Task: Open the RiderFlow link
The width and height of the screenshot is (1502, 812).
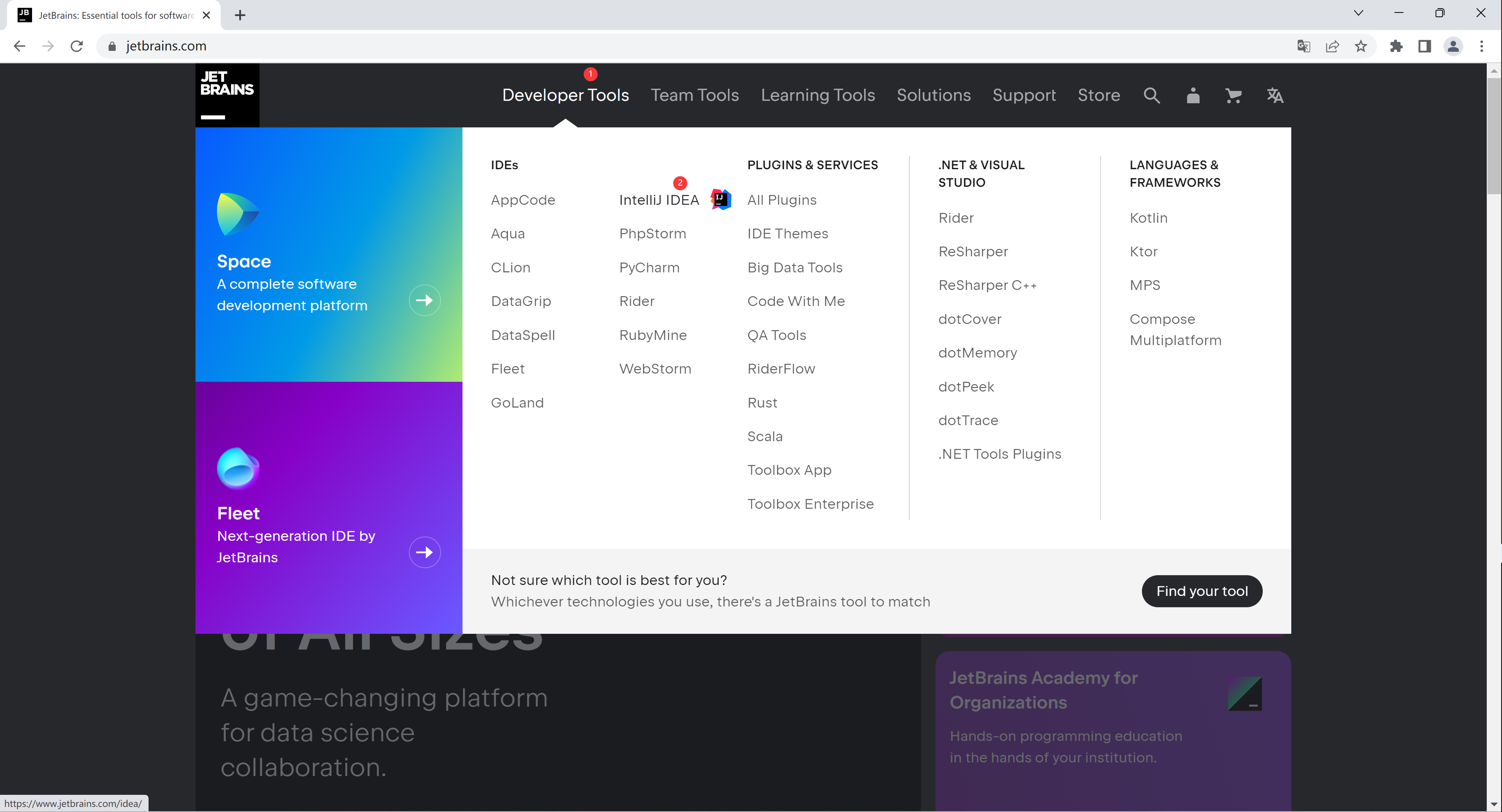Action: 781,369
